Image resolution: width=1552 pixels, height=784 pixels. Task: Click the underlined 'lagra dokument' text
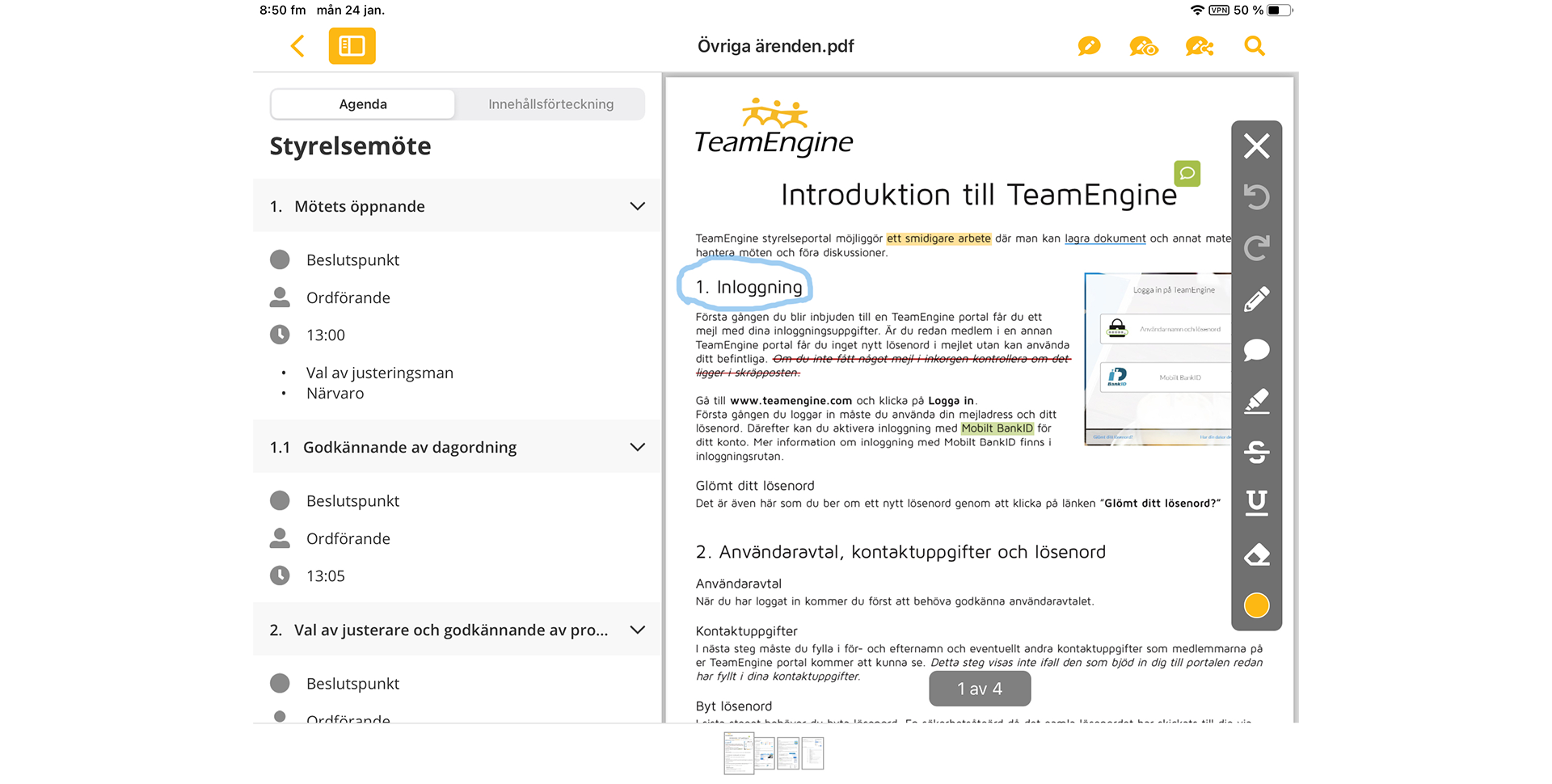[x=1105, y=238]
